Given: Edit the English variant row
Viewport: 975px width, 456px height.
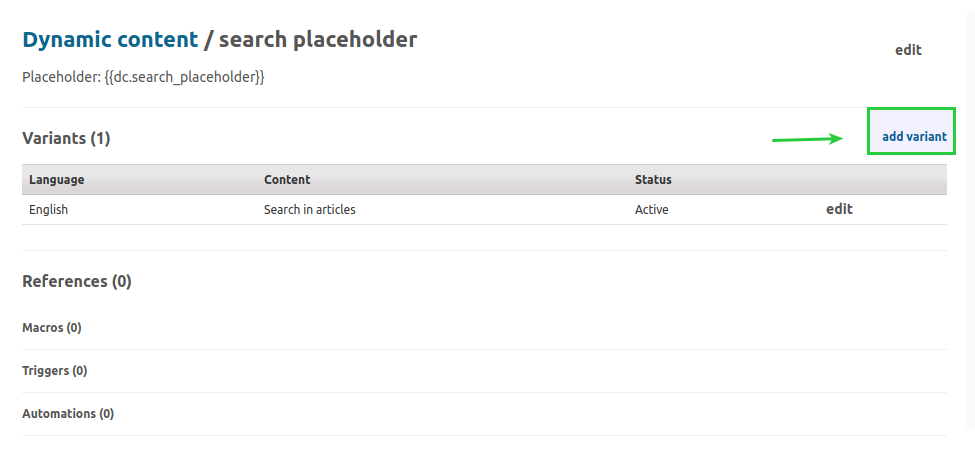Looking at the screenshot, I should tap(839, 209).
